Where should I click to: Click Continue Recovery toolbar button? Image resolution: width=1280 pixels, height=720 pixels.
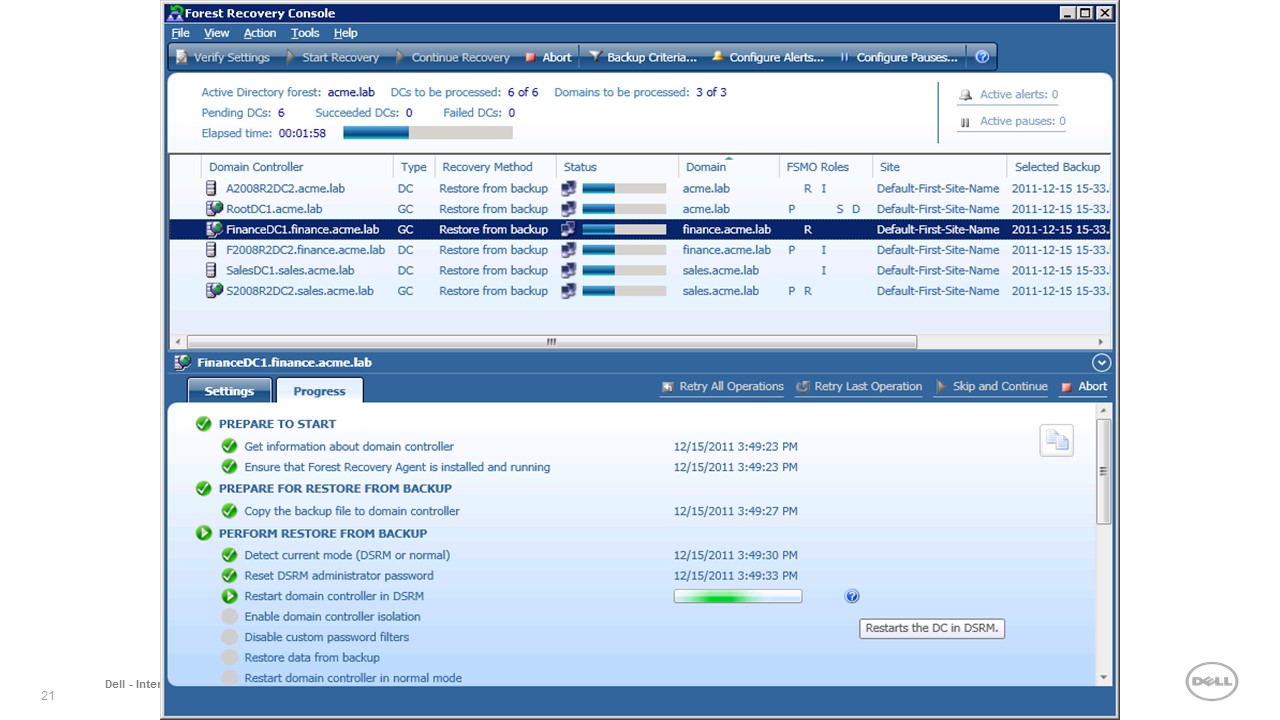[x=452, y=57]
